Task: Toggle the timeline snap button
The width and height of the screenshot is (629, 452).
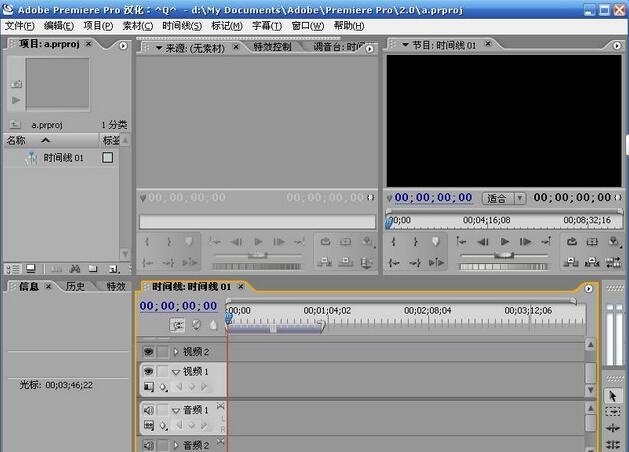Action: click(x=177, y=325)
